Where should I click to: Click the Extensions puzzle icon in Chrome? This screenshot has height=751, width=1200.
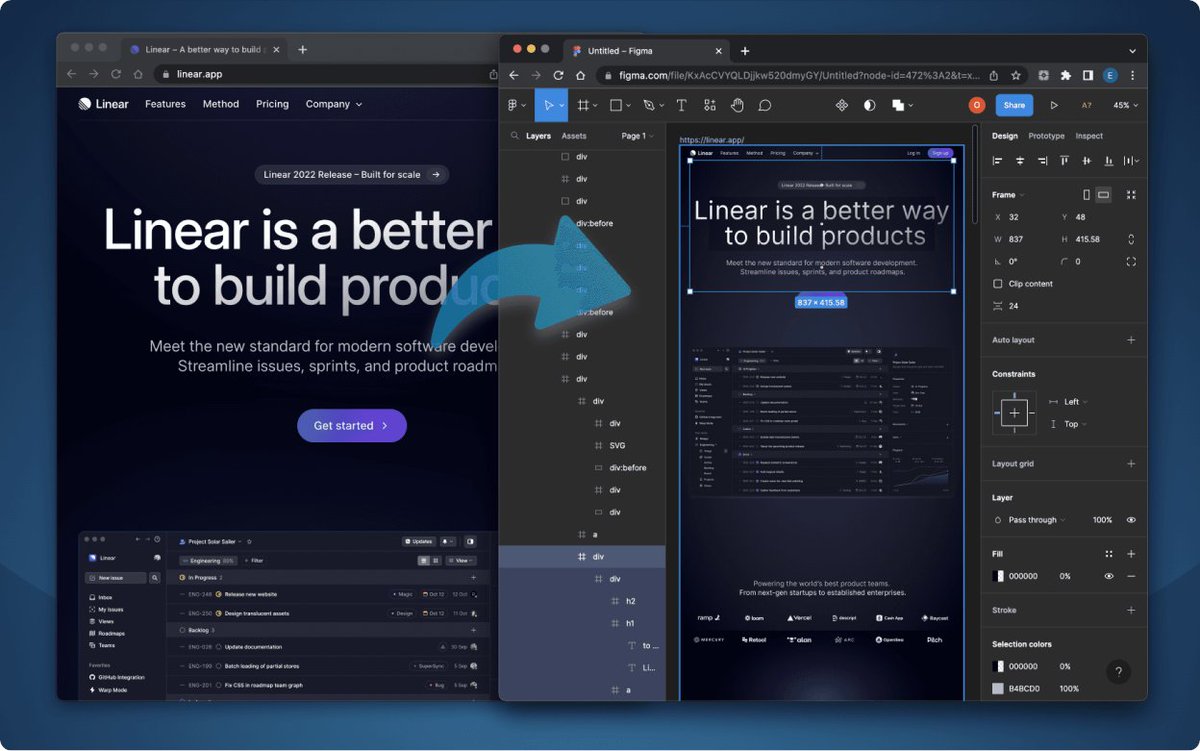pyautogui.click(x=1065, y=75)
